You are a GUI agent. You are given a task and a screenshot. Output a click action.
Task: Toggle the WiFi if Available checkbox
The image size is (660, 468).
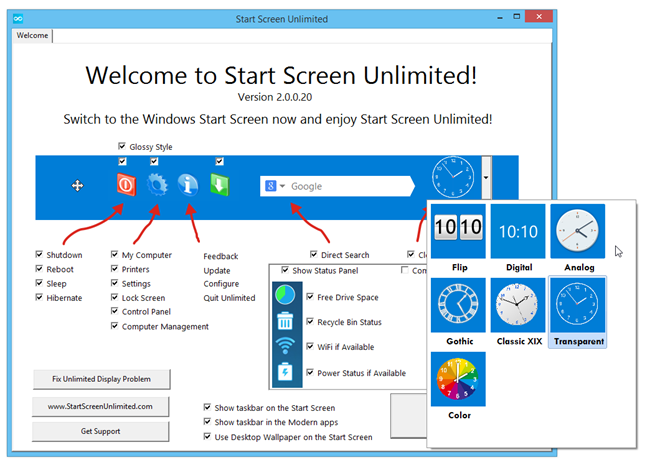point(310,346)
